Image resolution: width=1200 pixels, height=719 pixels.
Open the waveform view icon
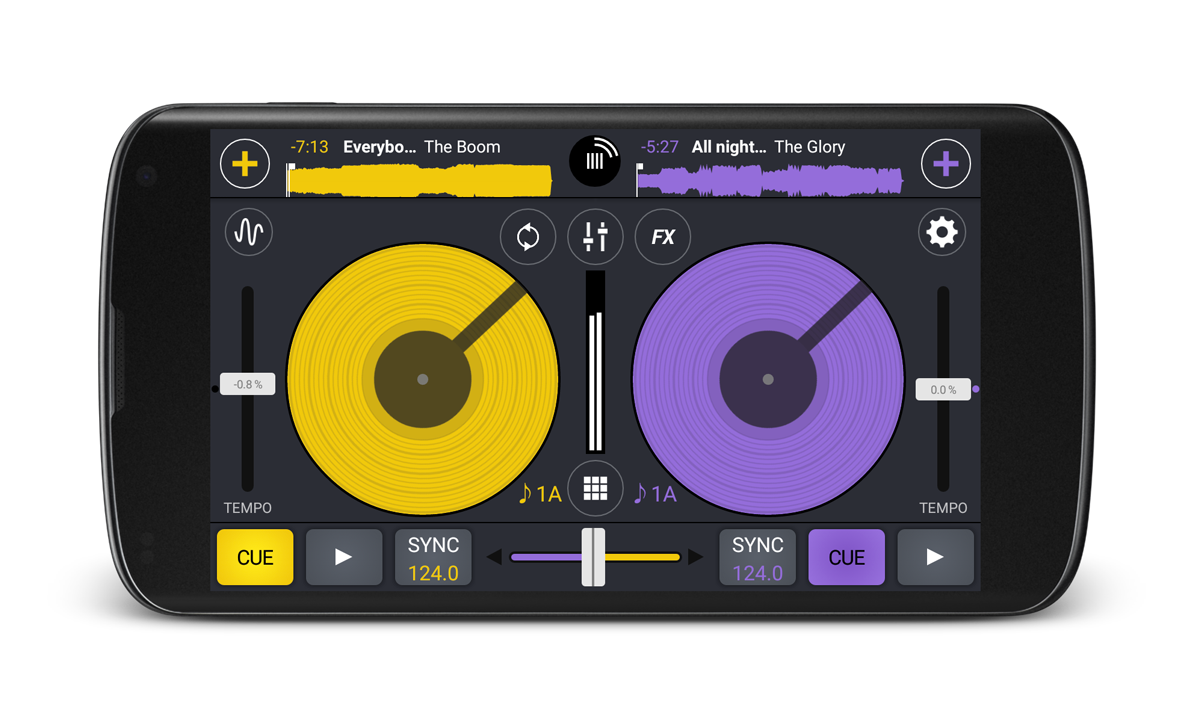(249, 233)
